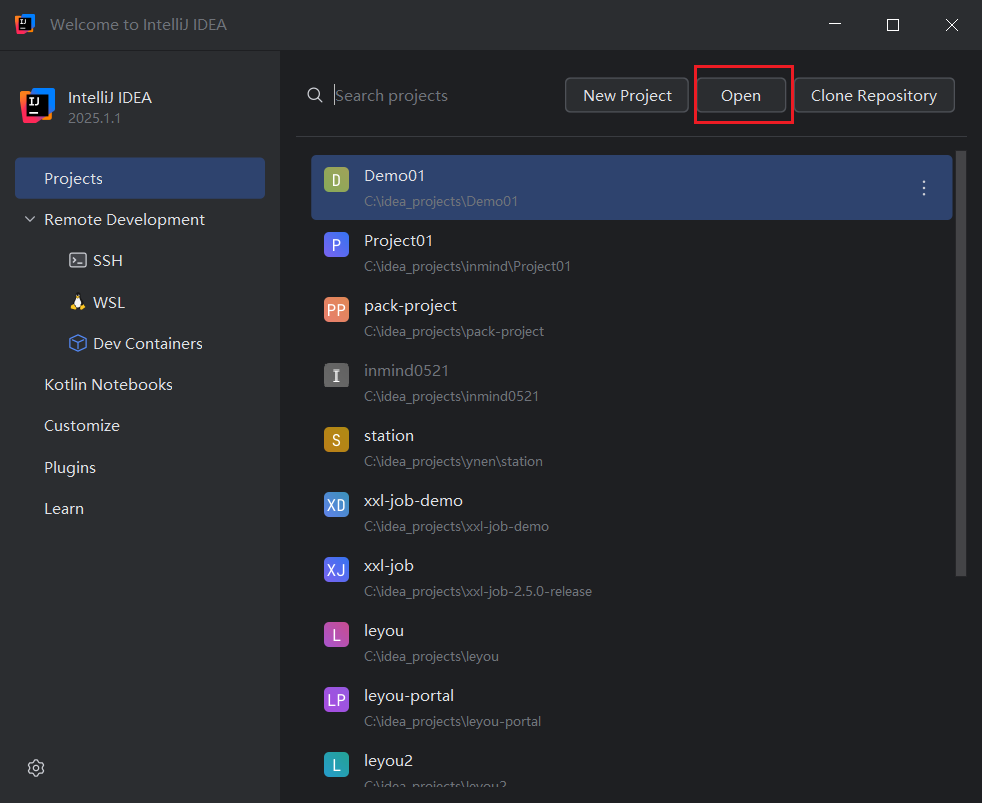Image resolution: width=982 pixels, height=803 pixels.
Task: Open the WSL remote development option
Action: [x=108, y=303]
